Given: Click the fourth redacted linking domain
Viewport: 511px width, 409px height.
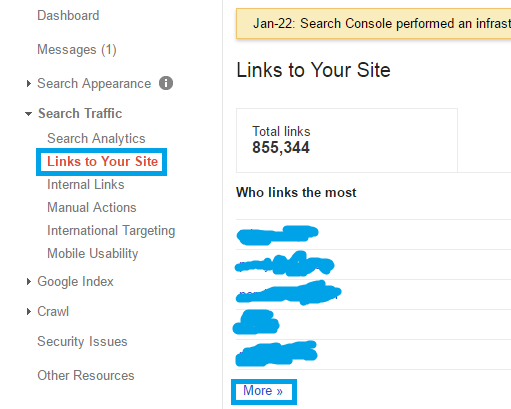Looking at the screenshot, I should pyautogui.click(x=256, y=322).
